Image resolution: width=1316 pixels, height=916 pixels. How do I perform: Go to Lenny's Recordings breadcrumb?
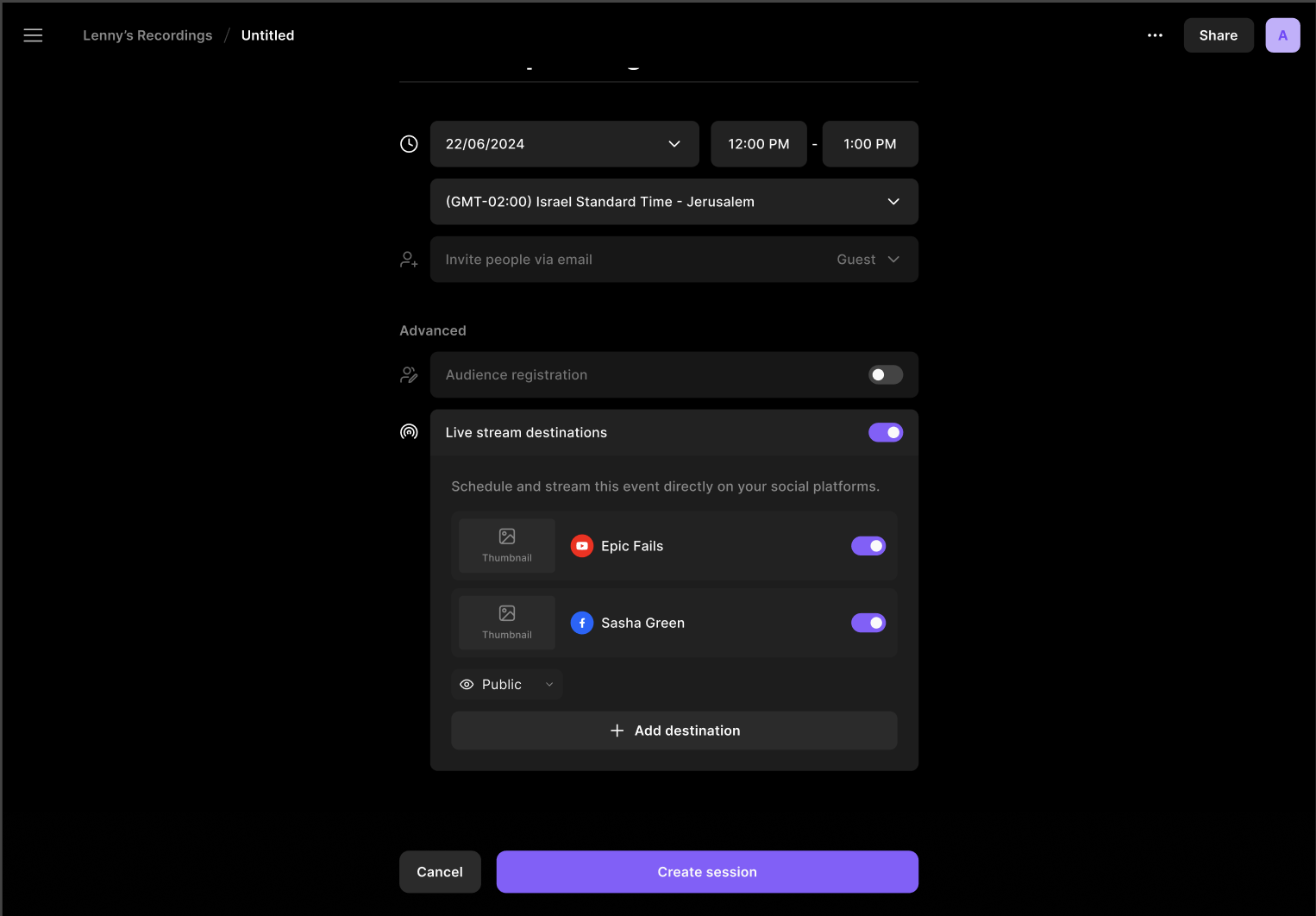(147, 35)
